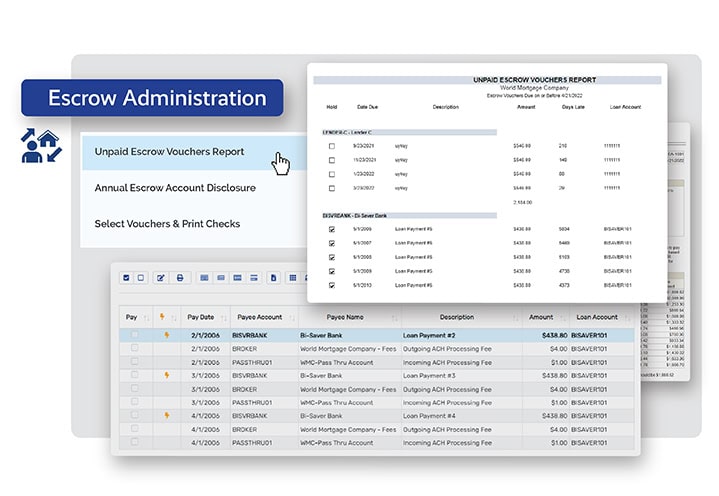The width and height of the screenshot is (719, 496).
Task: Tick the Pay checkbox for 3/1/2006 BISVRBANK
Action: point(134,375)
